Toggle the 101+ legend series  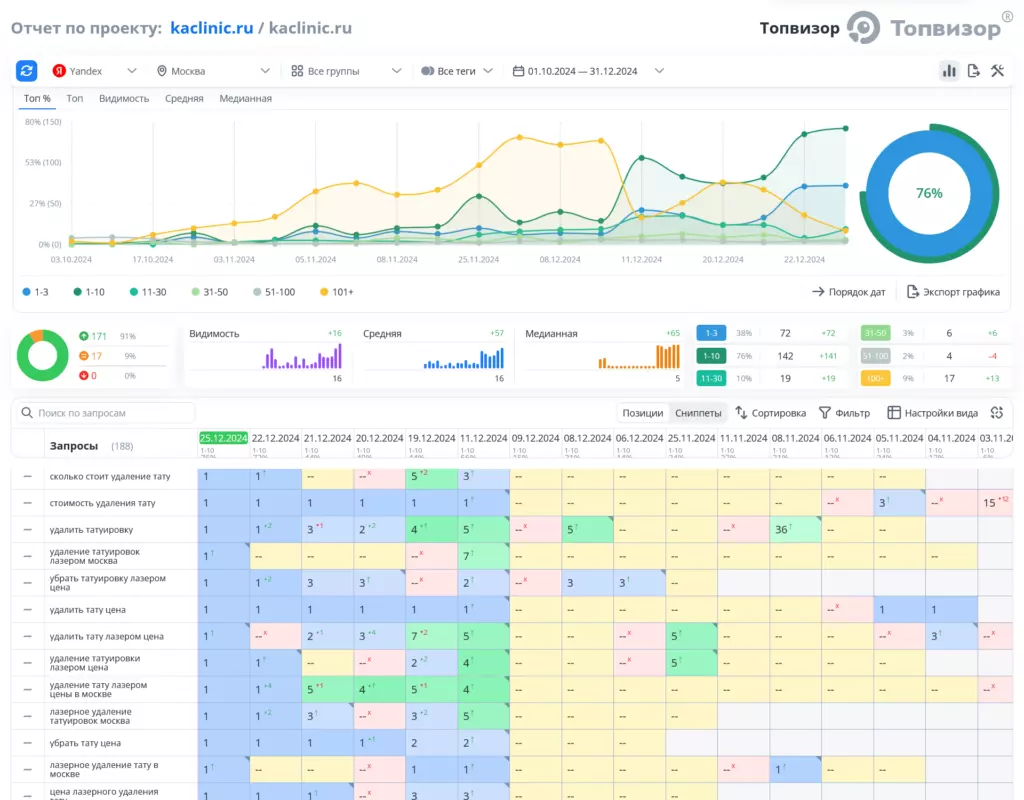(x=336, y=292)
